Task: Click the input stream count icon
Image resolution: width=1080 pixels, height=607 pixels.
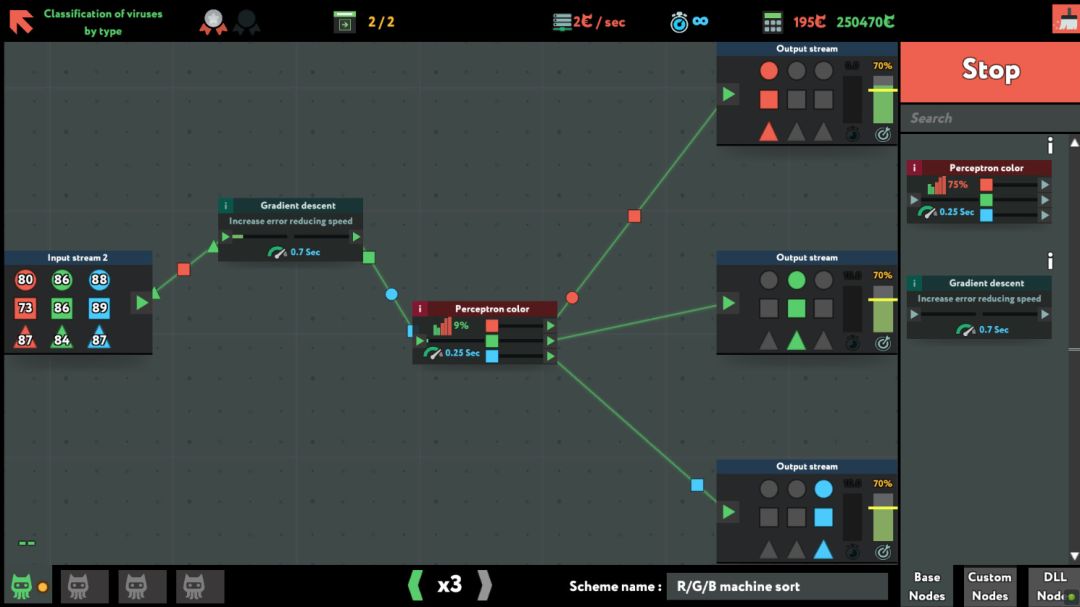Action: pos(344,22)
